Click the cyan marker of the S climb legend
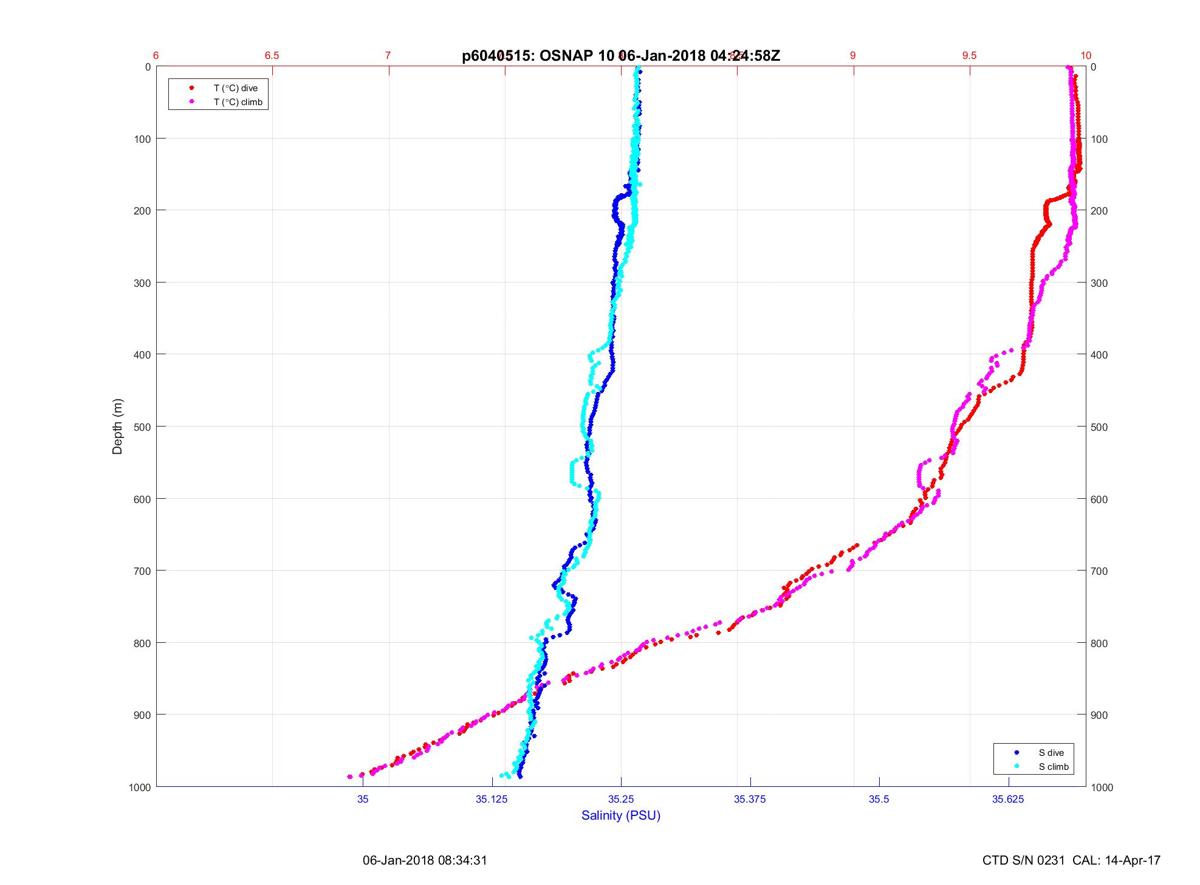The image size is (1200, 885). click(x=1016, y=766)
